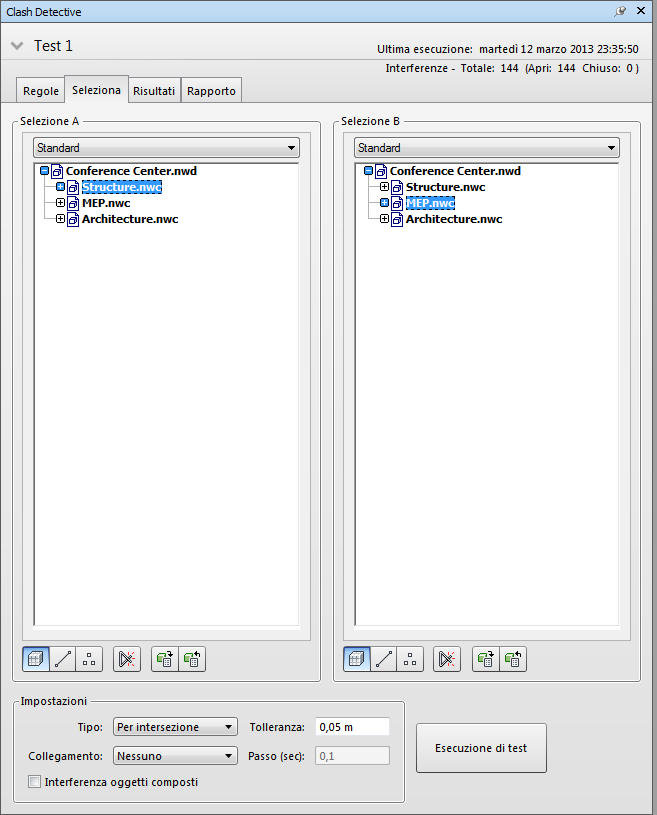The width and height of the screenshot is (657, 815).
Task: Click the Passo (sec) field
Action: pos(352,756)
